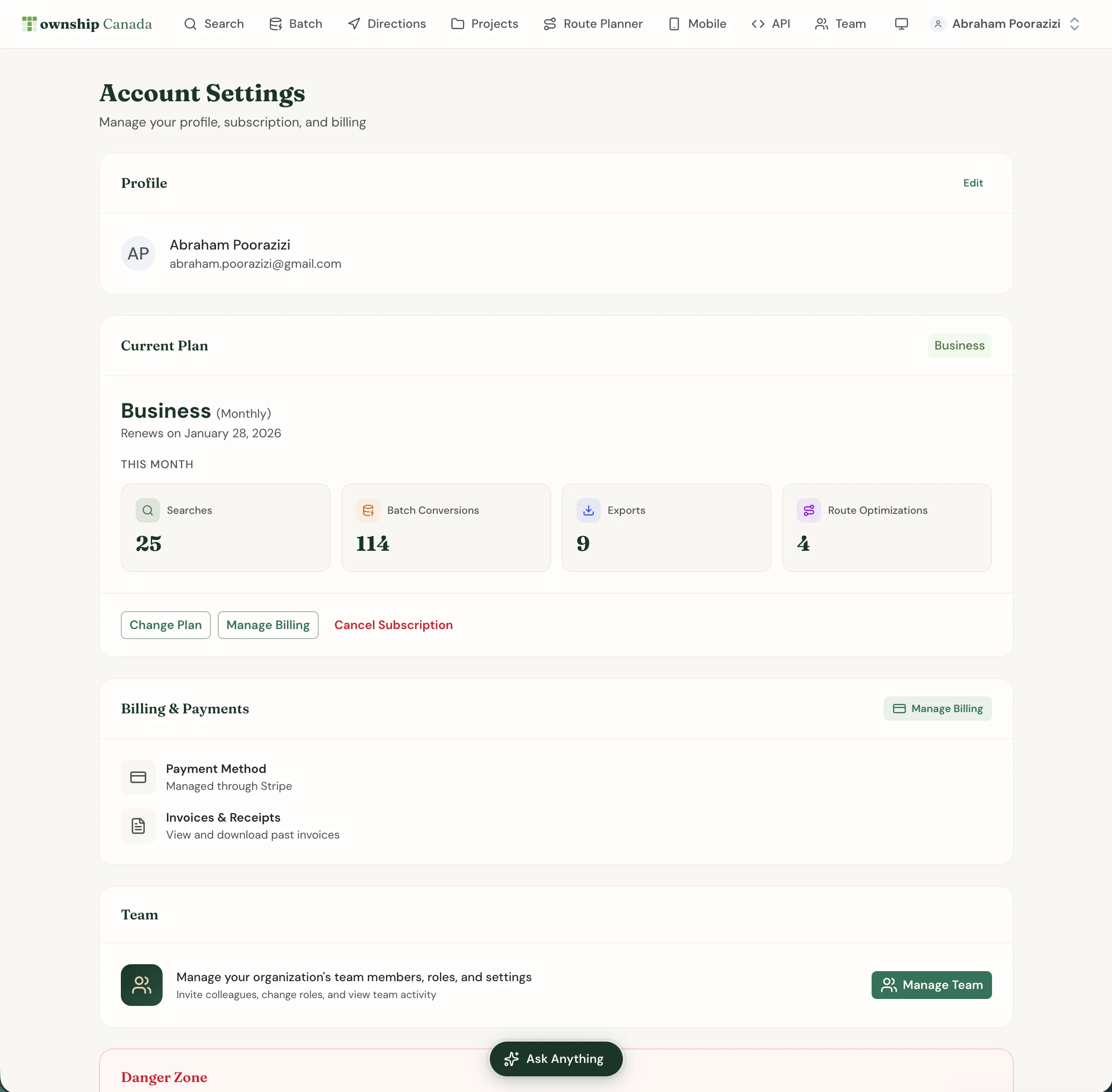Click the Edit link in the Profile section
1112x1092 pixels.
[x=972, y=183]
